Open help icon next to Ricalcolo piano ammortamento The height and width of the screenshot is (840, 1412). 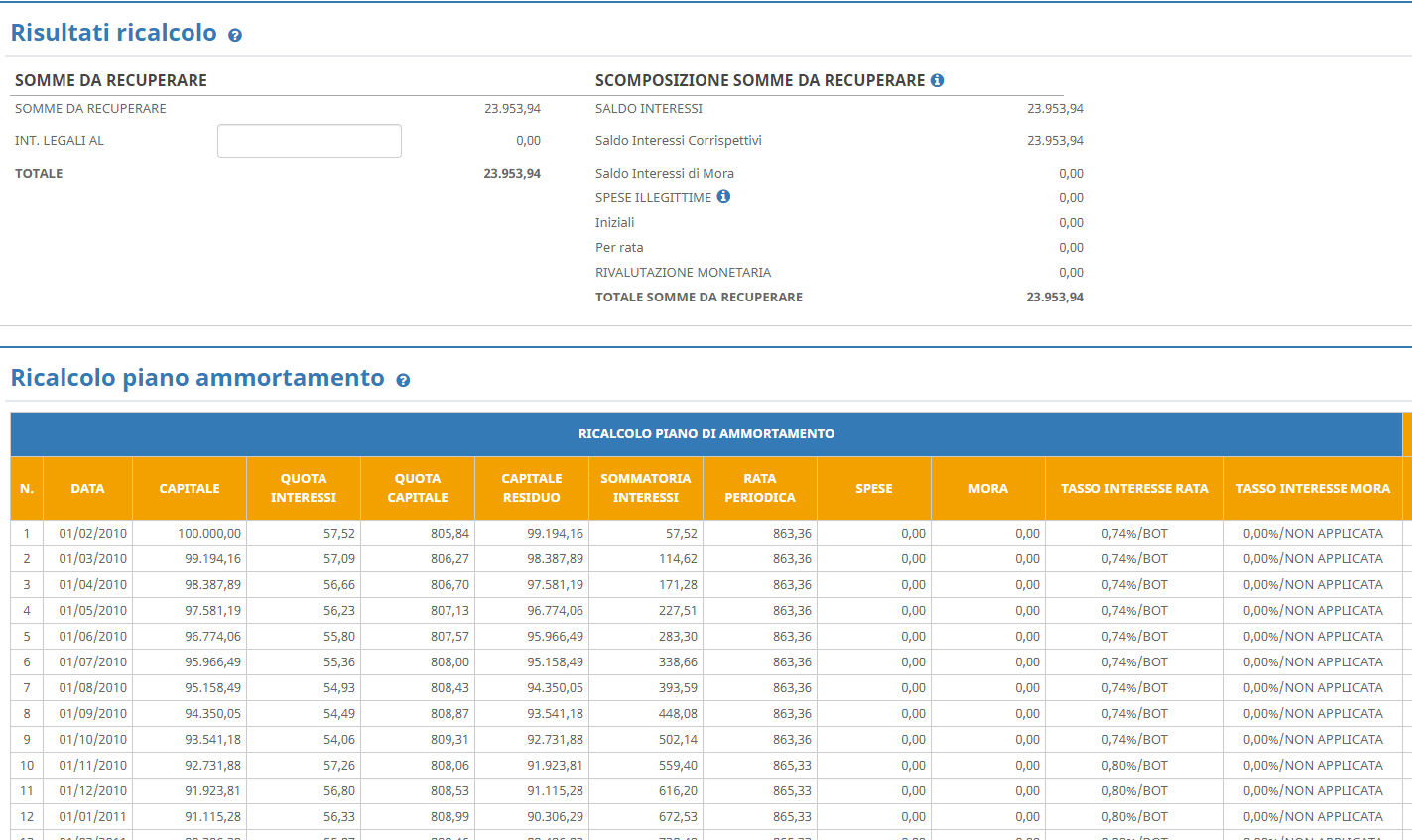(x=403, y=380)
